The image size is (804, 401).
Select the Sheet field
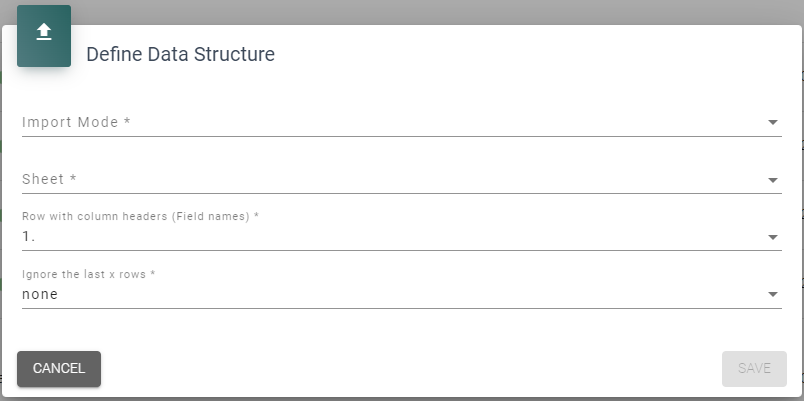[x=401, y=179]
